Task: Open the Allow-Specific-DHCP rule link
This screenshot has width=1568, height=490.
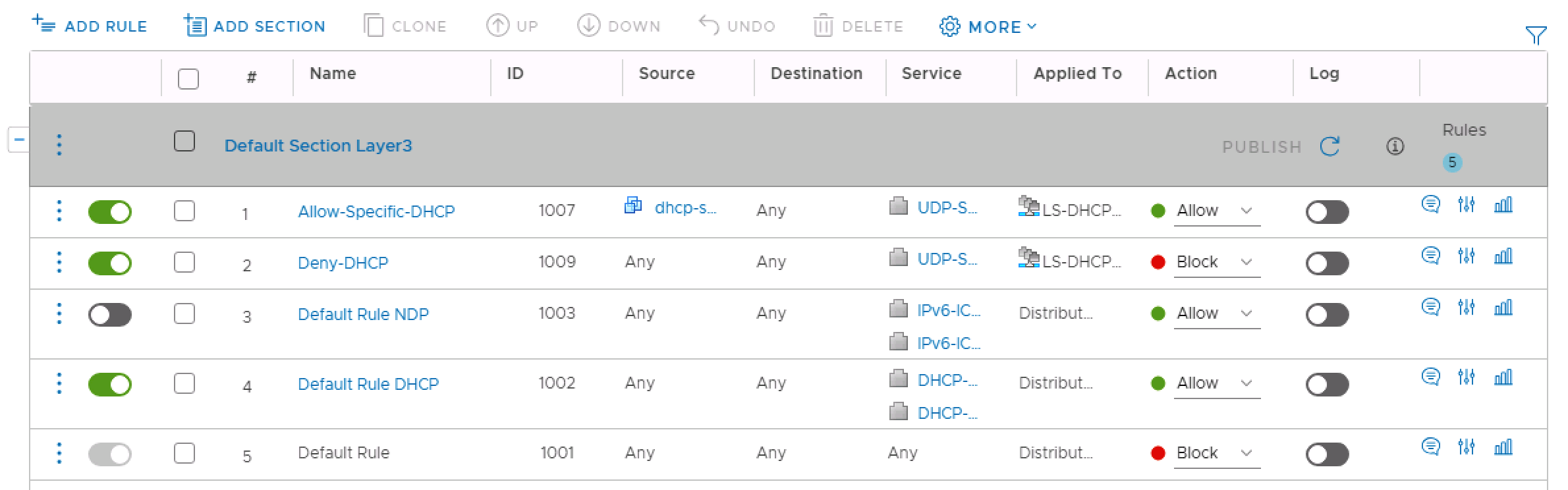Action: [x=376, y=211]
